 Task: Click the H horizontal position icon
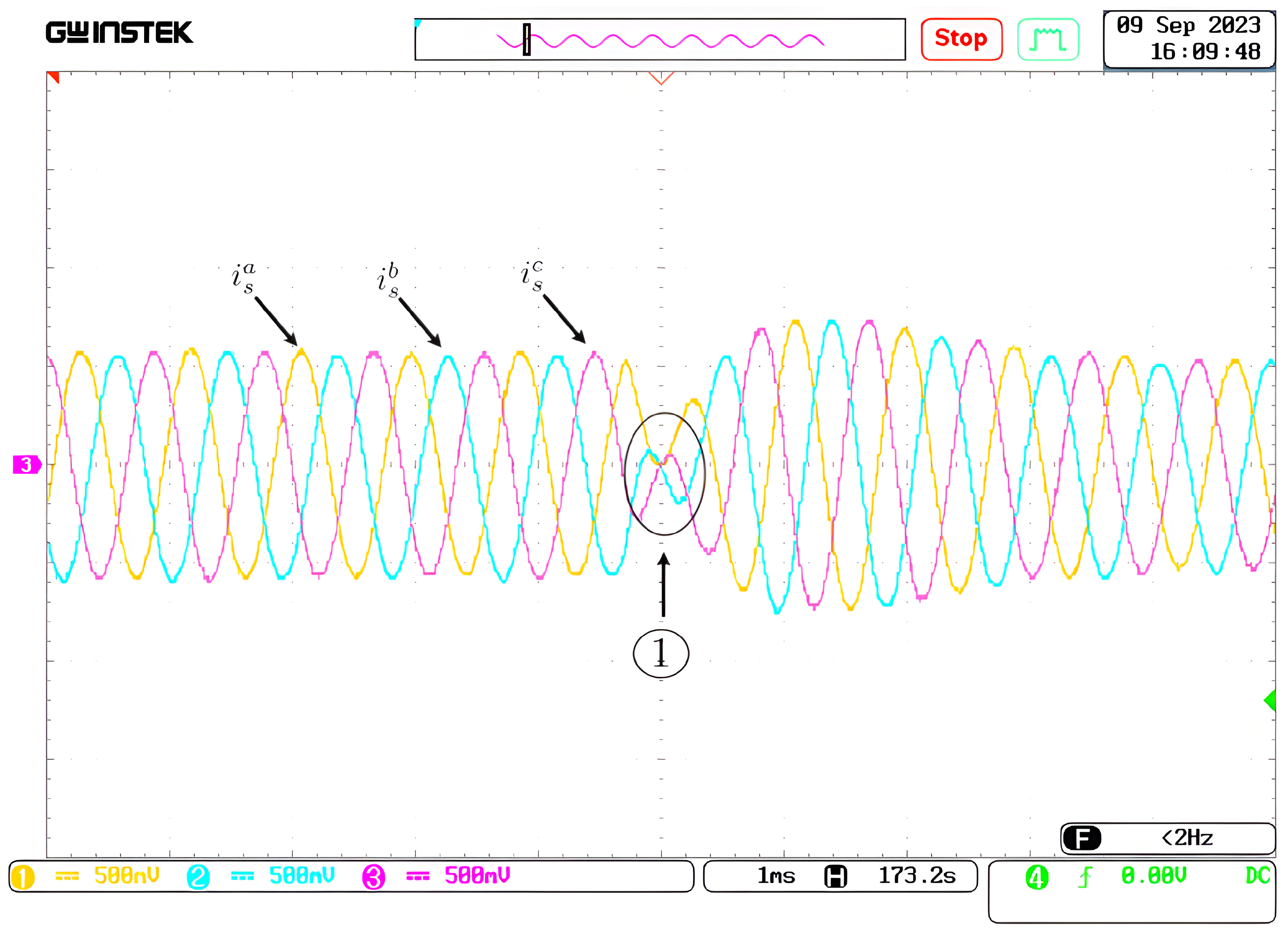[835, 876]
